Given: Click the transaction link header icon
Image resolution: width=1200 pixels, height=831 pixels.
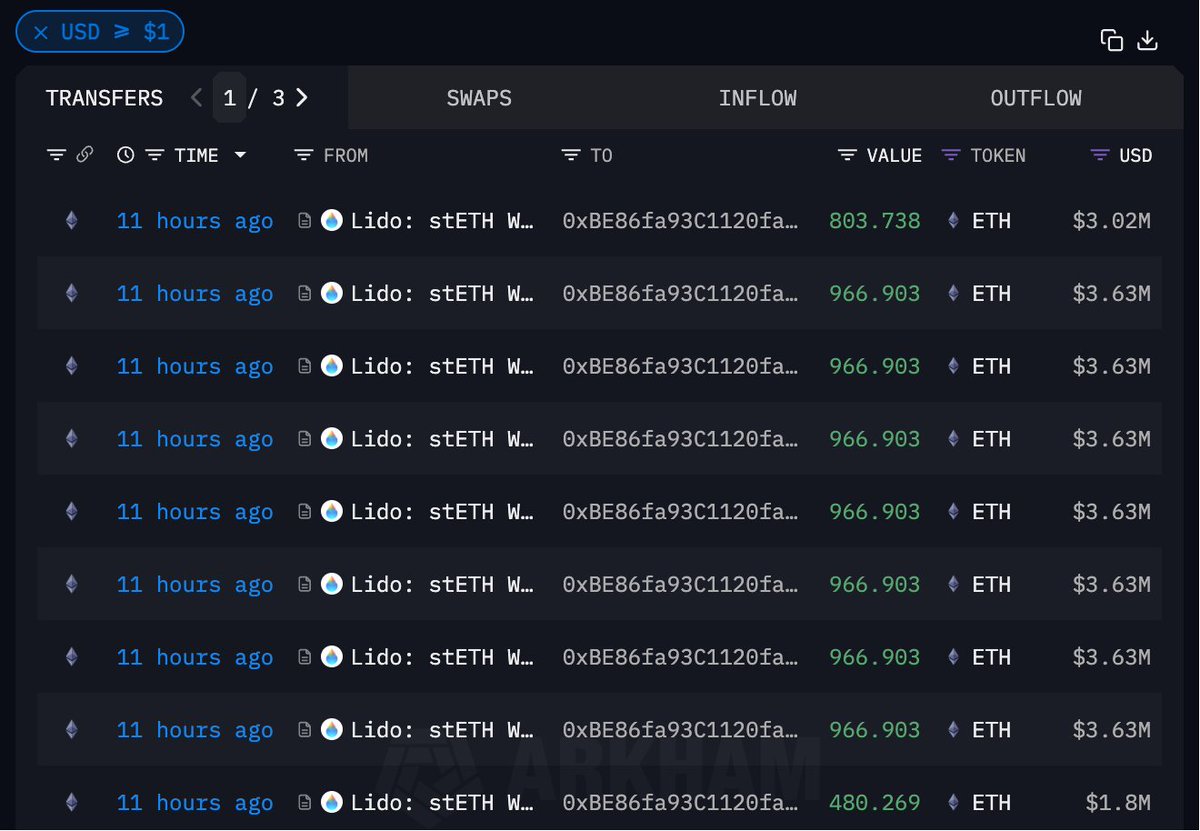Looking at the screenshot, I should pyautogui.click(x=85, y=155).
